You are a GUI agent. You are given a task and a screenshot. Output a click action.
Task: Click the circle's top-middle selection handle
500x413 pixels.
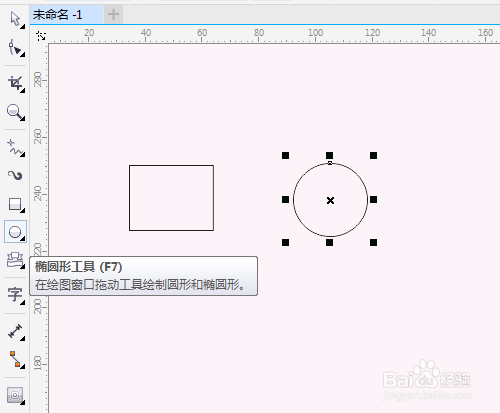329,155
